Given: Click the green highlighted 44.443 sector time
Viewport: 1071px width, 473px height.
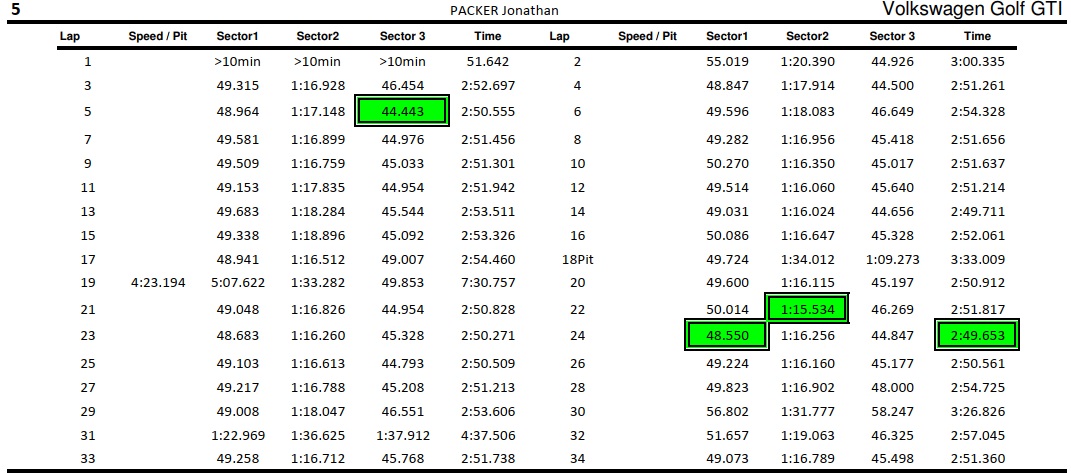Looking at the screenshot, I should point(402,112).
